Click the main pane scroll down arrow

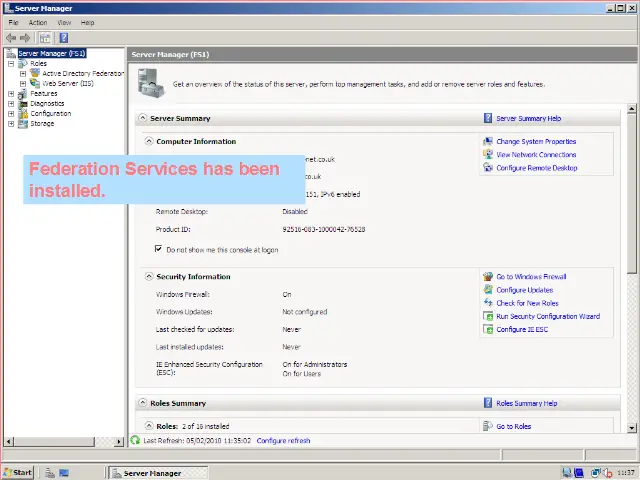coord(632,428)
